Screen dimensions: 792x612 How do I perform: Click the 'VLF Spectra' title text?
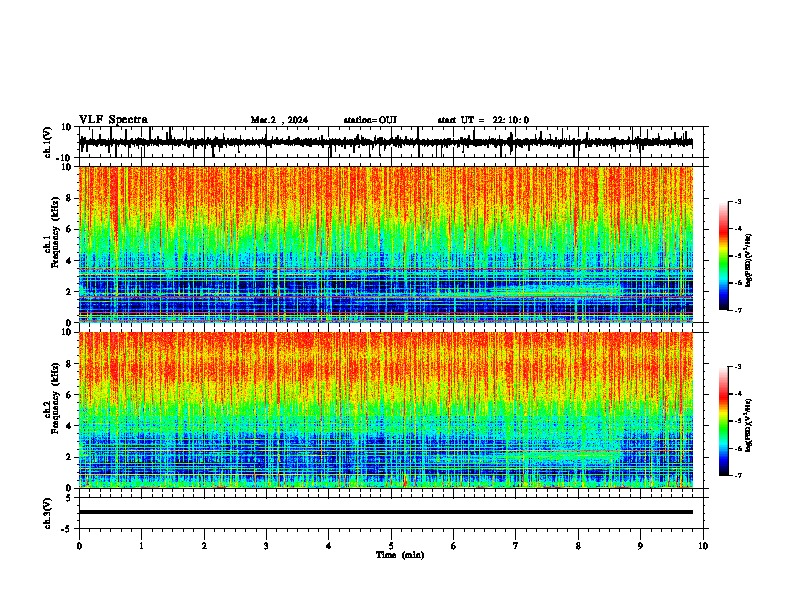click(x=113, y=120)
